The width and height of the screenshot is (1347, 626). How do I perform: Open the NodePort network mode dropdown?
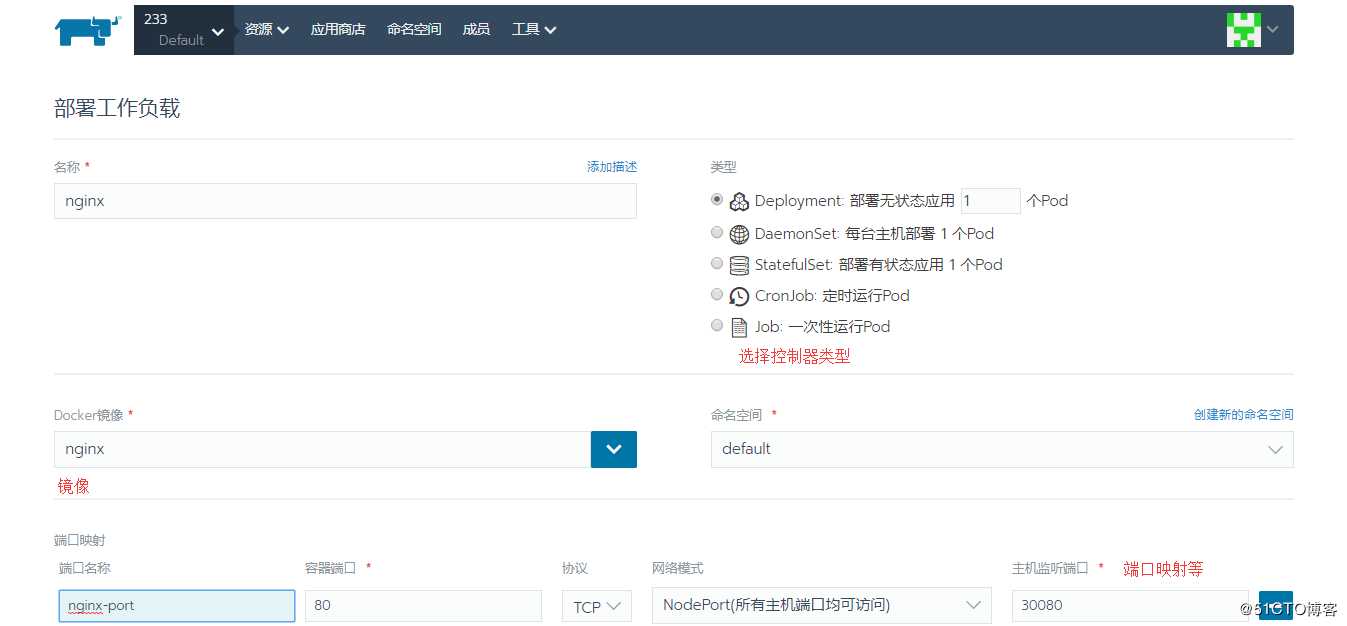822,605
